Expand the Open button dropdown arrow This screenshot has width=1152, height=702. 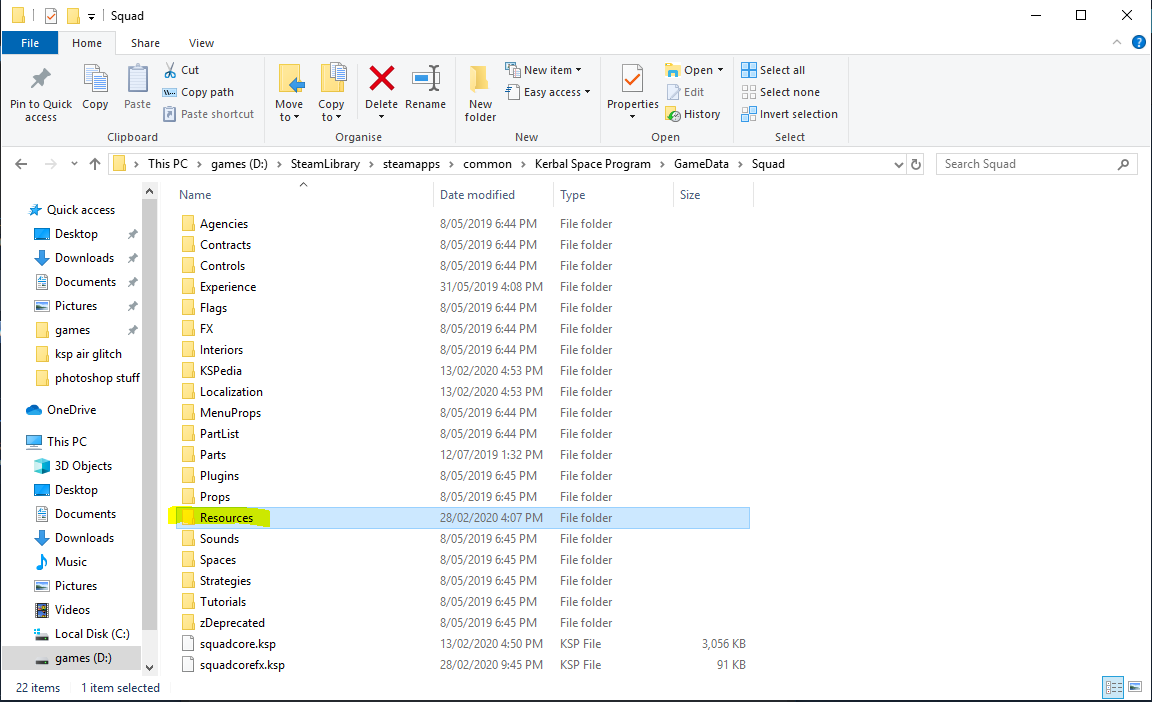coord(721,70)
